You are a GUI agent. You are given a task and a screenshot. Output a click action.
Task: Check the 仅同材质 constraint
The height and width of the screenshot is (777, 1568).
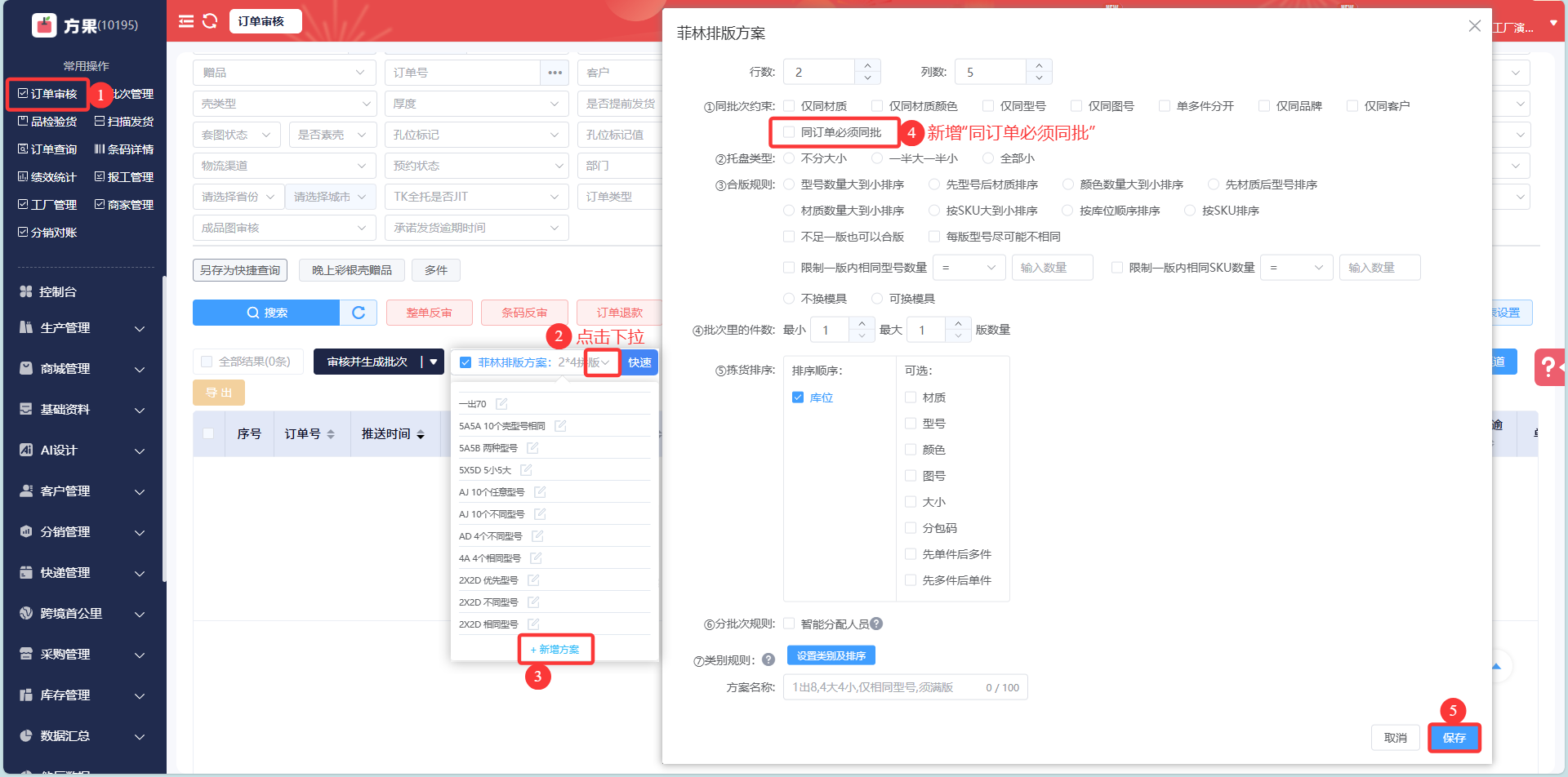[x=789, y=106]
